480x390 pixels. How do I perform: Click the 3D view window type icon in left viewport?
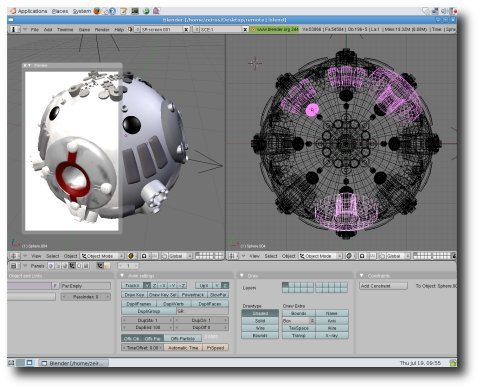(14, 256)
